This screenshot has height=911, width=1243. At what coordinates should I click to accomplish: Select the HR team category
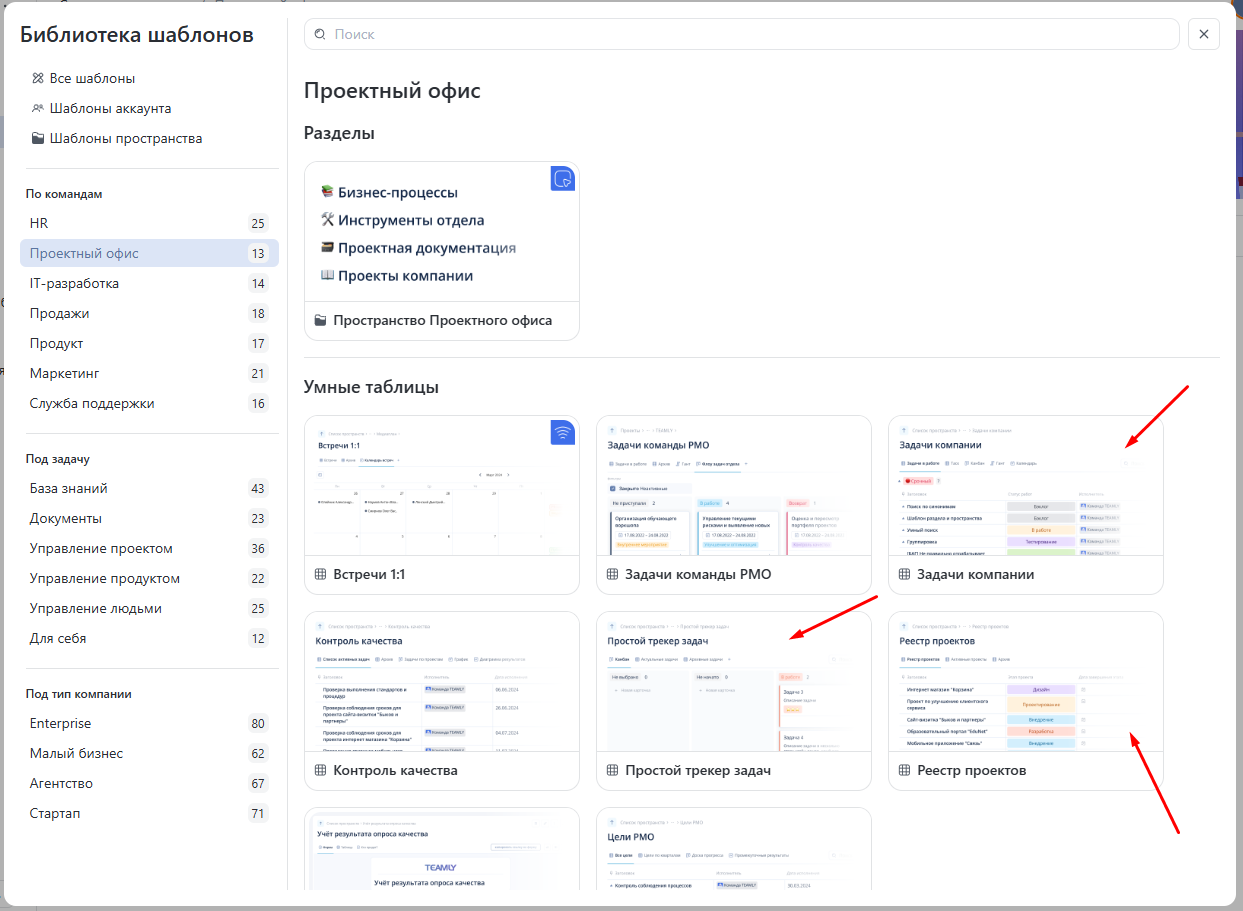click(39, 223)
